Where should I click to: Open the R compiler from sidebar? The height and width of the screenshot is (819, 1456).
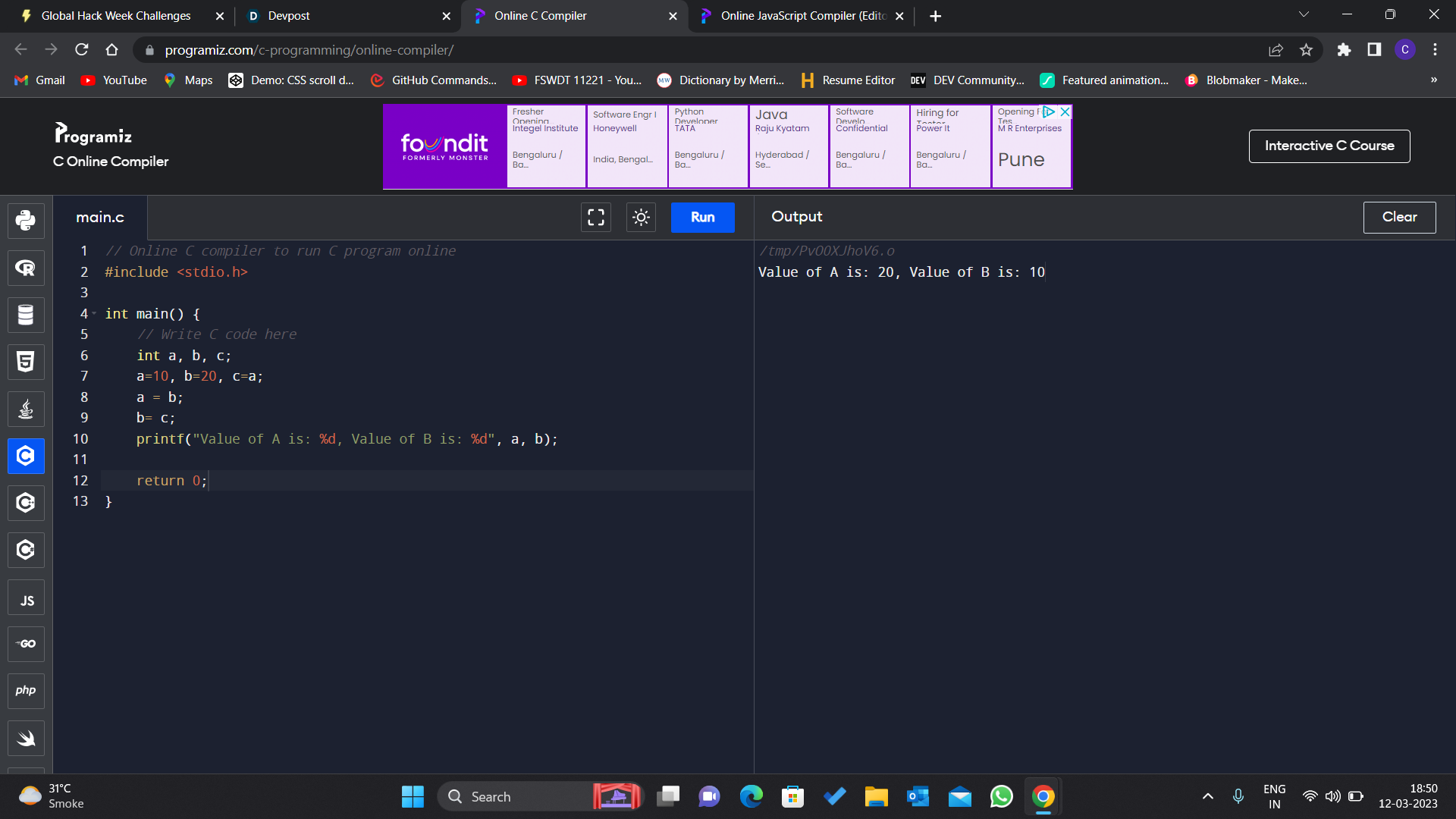[x=26, y=268]
